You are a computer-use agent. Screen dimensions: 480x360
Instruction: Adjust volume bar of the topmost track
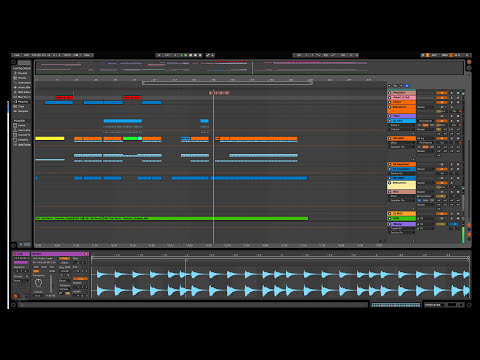(x=441, y=93)
